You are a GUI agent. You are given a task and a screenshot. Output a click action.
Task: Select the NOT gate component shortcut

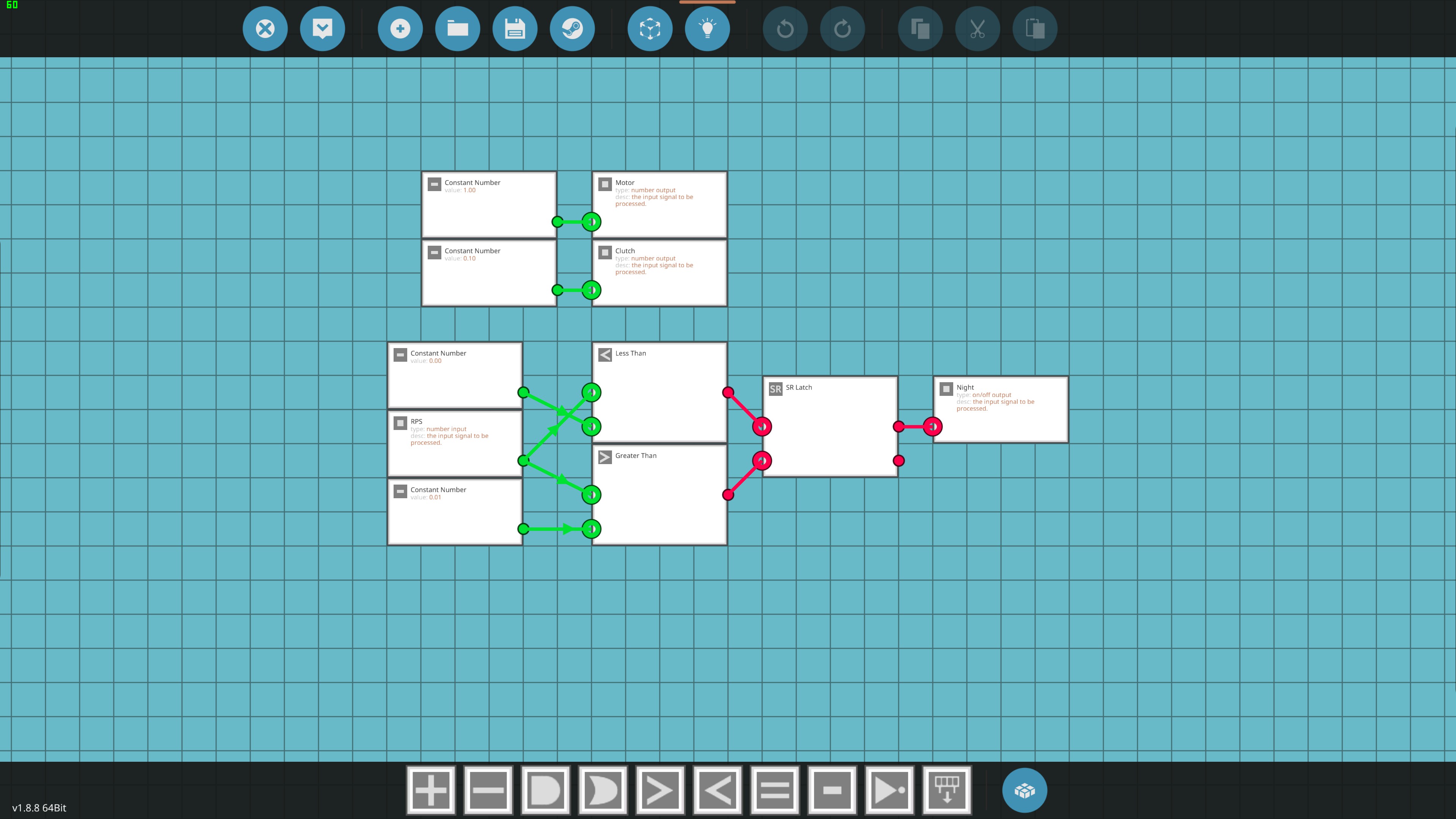click(889, 789)
